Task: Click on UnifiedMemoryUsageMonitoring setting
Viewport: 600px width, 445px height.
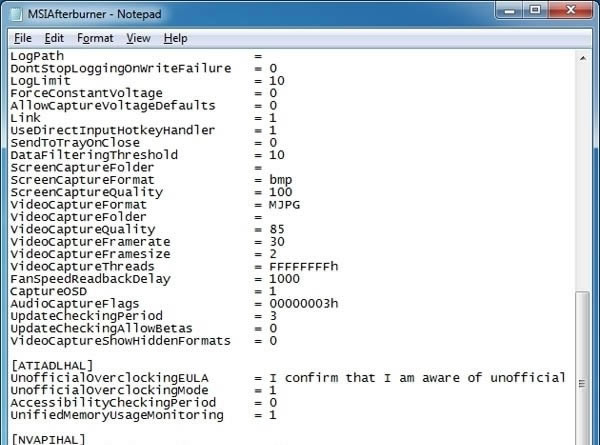Action: [117, 415]
